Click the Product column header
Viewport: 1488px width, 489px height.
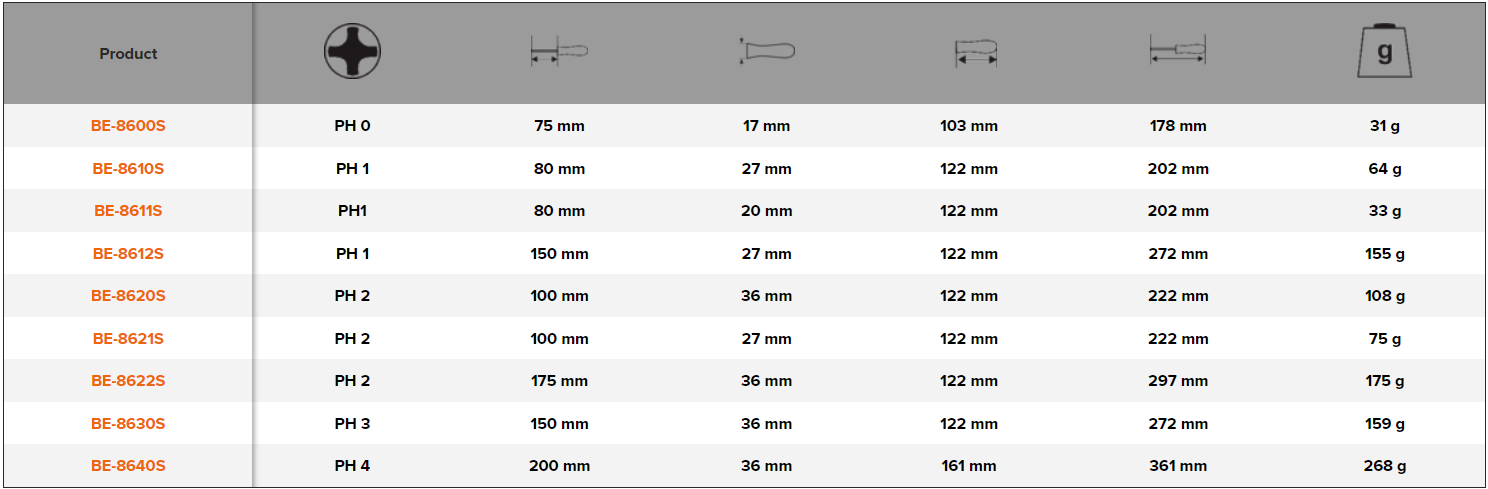pyautogui.click(x=128, y=54)
